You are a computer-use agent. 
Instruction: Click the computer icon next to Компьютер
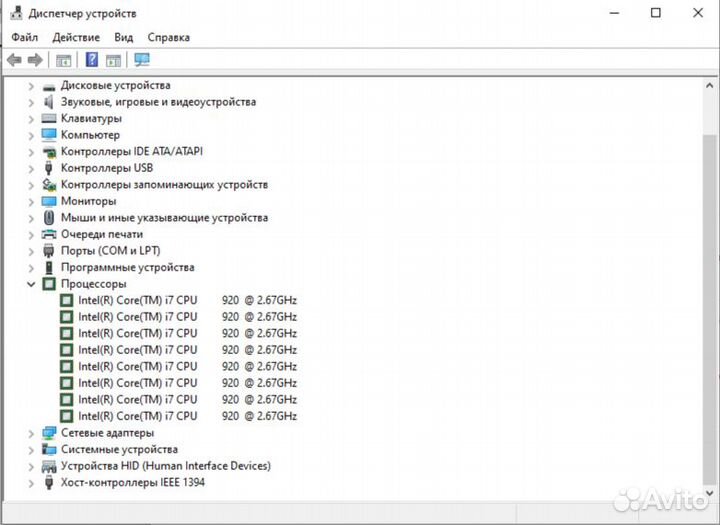coord(49,135)
